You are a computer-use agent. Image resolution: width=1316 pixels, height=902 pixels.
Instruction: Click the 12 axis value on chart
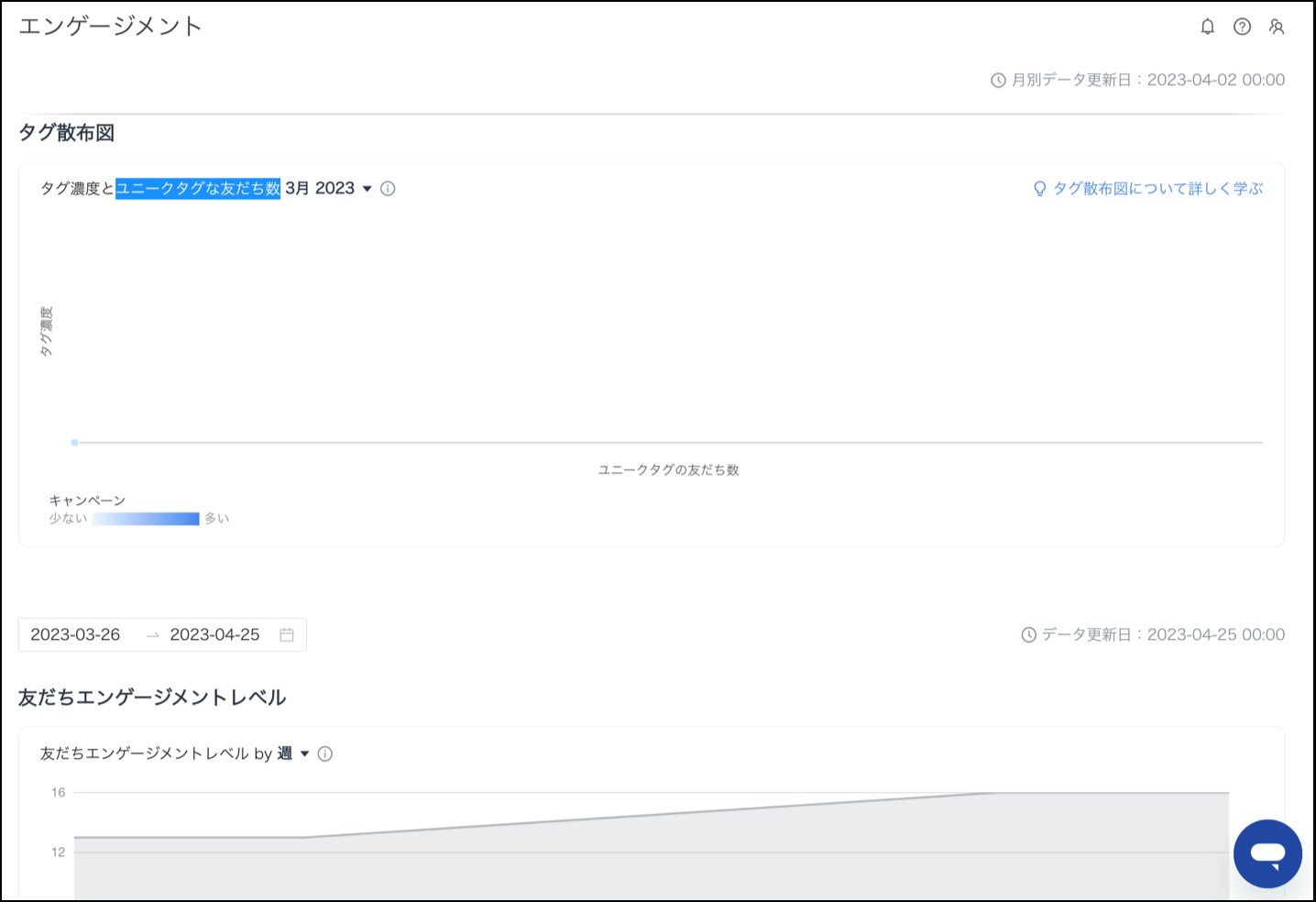click(x=59, y=852)
